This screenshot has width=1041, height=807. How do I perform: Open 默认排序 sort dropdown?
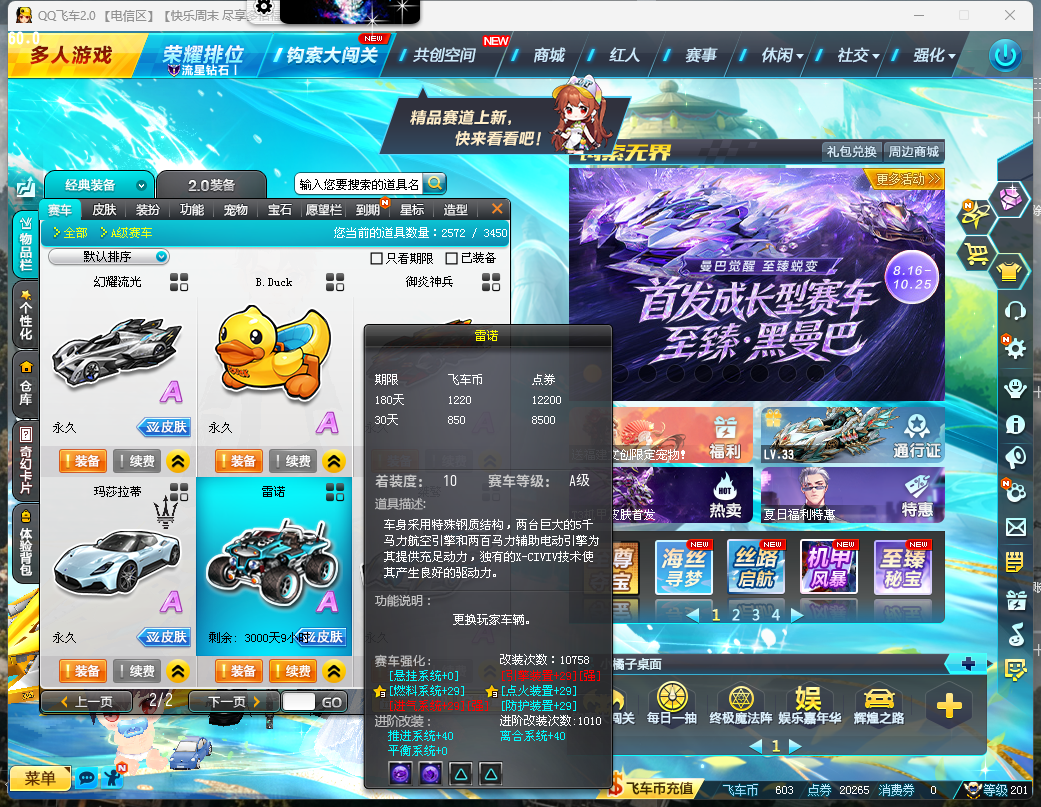pyautogui.click(x=109, y=257)
